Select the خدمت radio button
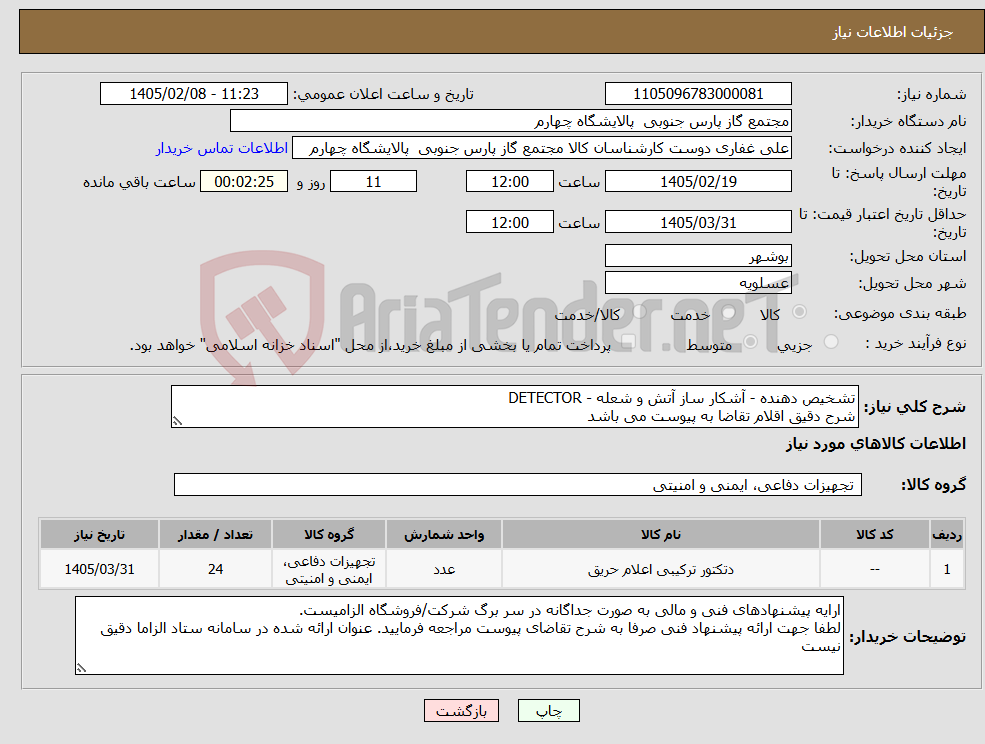 pyautogui.click(x=729, y=312)
